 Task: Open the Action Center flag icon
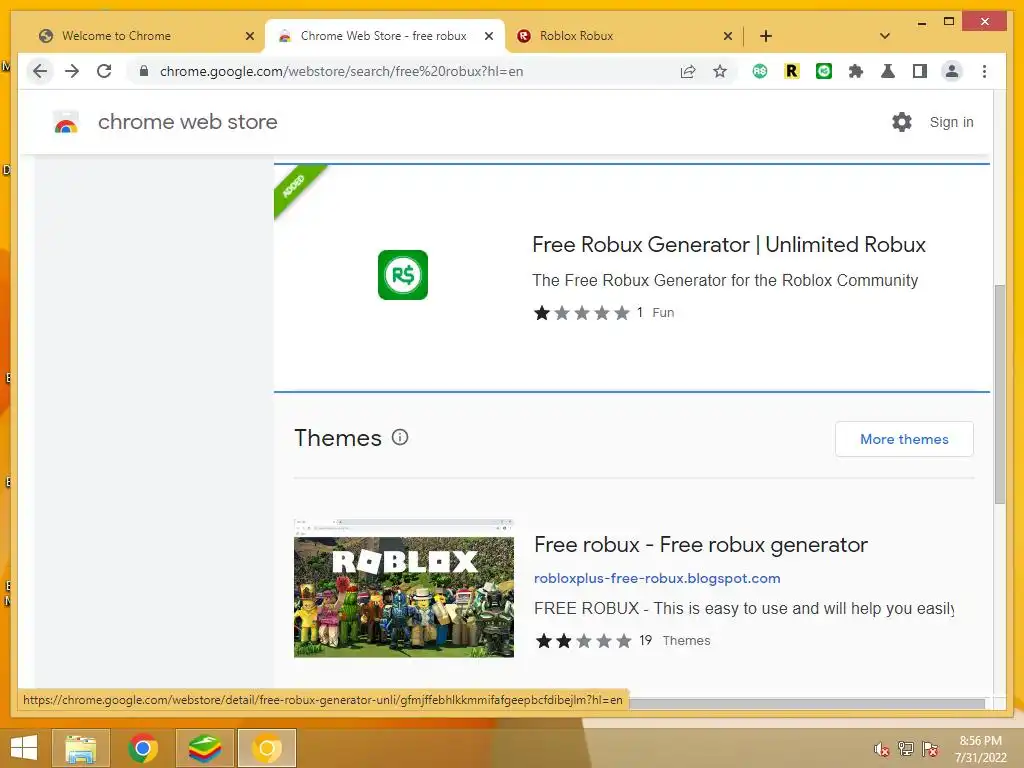click(930, 748)
